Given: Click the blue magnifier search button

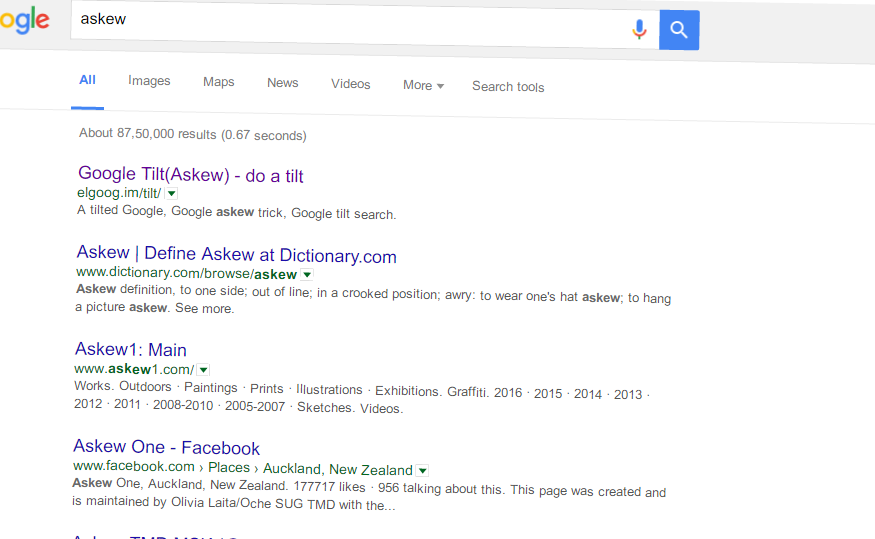Looking at the screenshot, I should tap(679, 30).
